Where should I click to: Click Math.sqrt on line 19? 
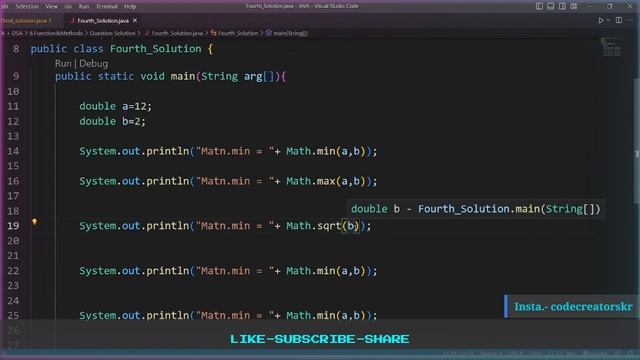pyautogui.click(x=313, y=226)
